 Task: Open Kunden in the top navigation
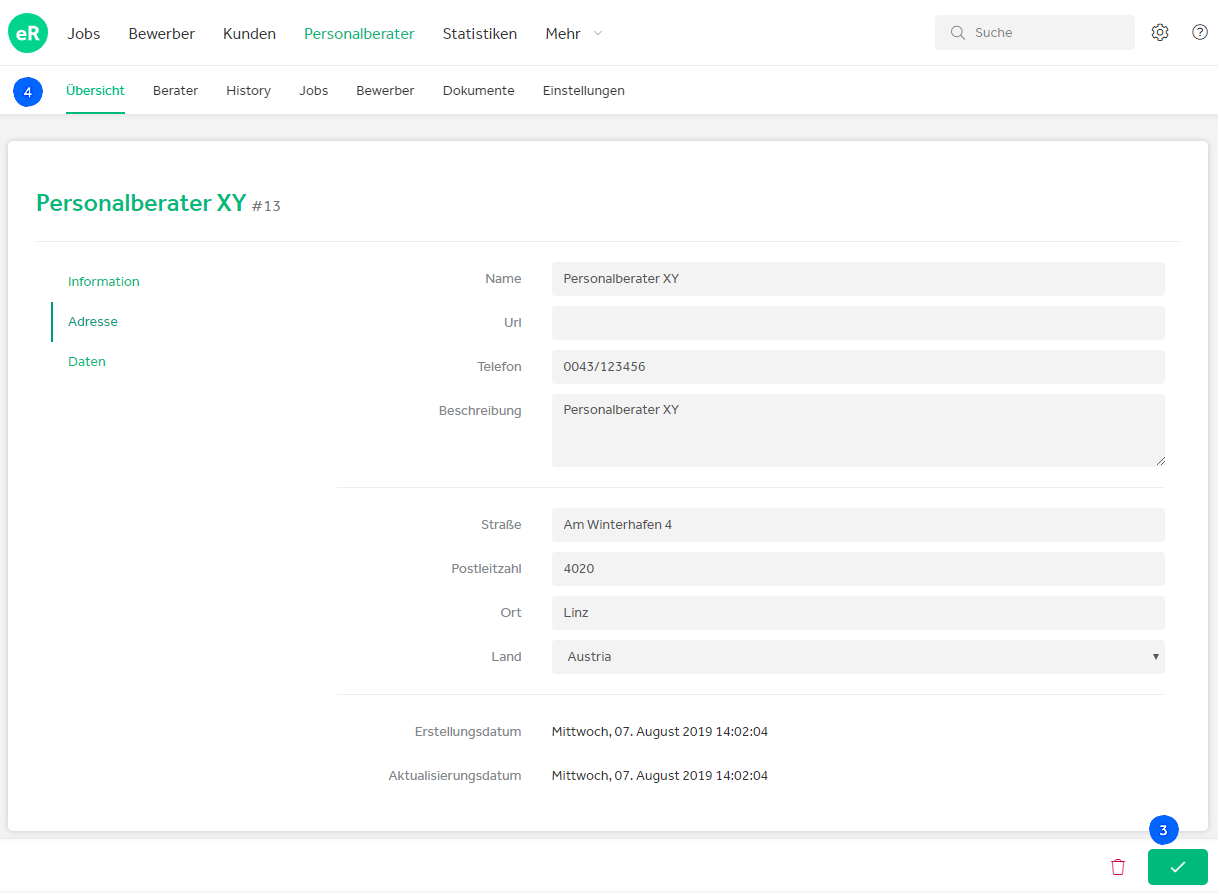pos(249,33)
